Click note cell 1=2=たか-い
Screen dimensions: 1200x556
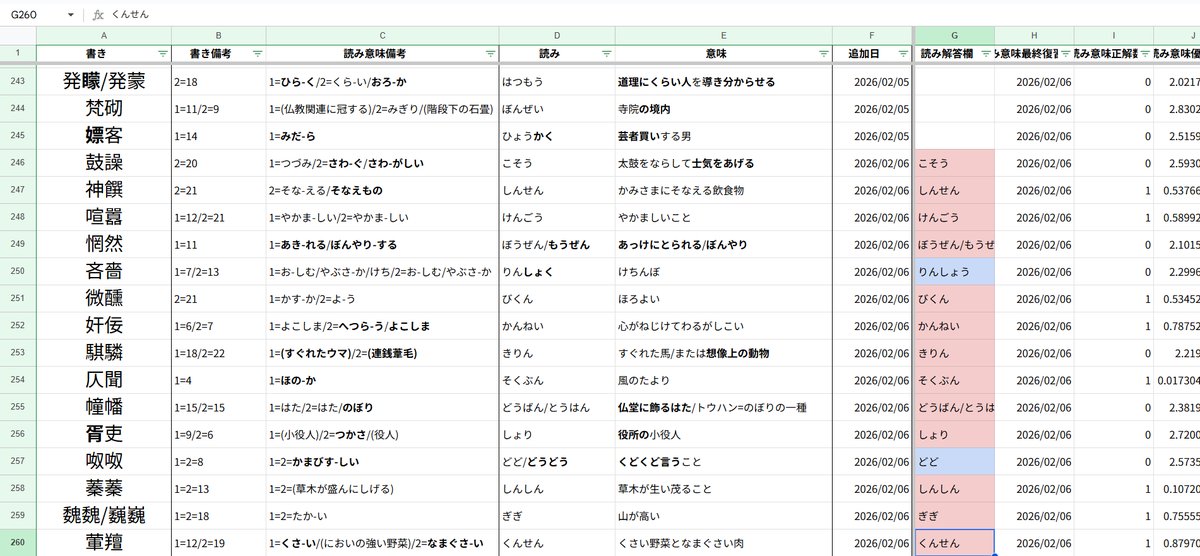[x=382, y=516]
